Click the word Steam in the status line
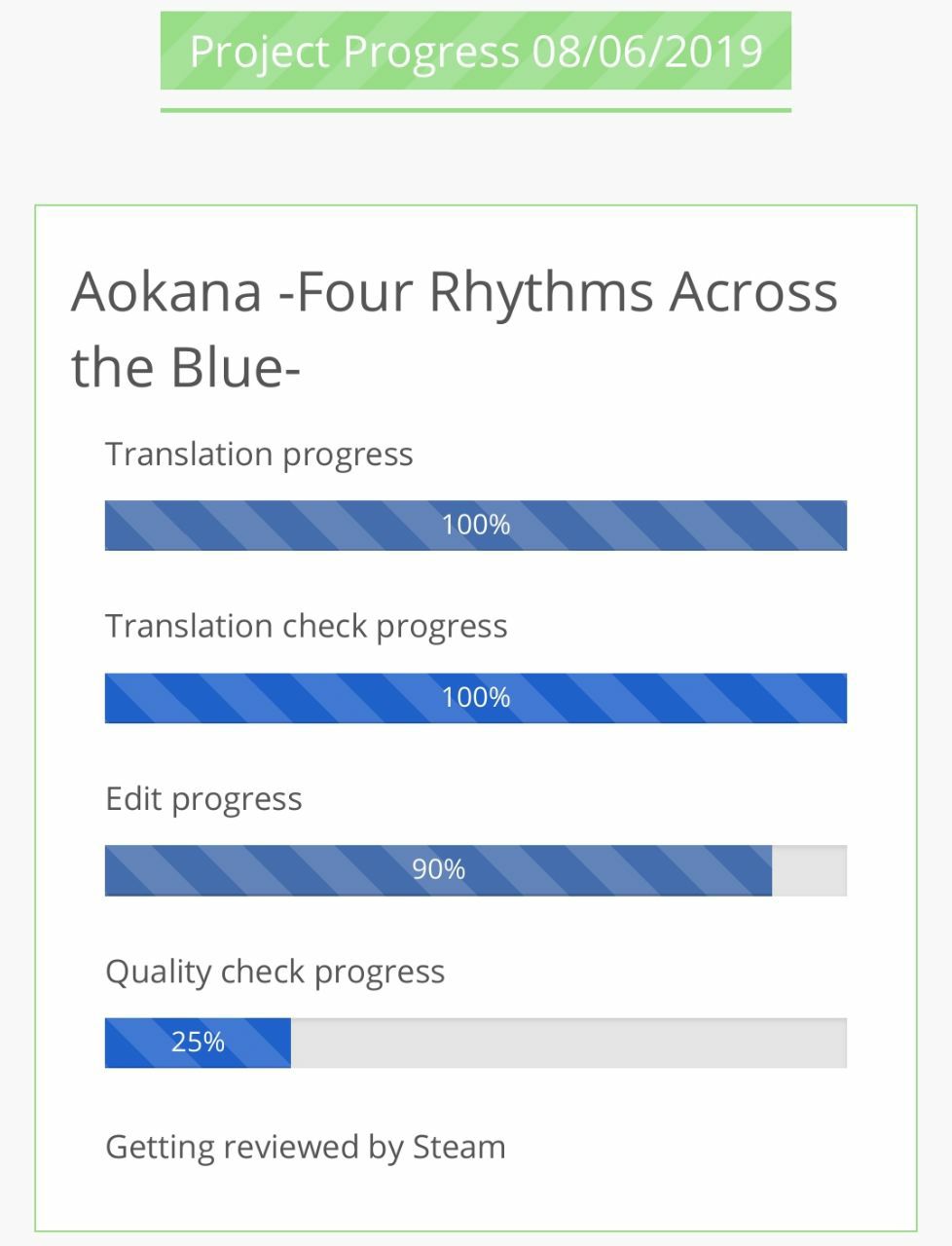The height and width of the screenshot is (1246, 952). 459,1146
